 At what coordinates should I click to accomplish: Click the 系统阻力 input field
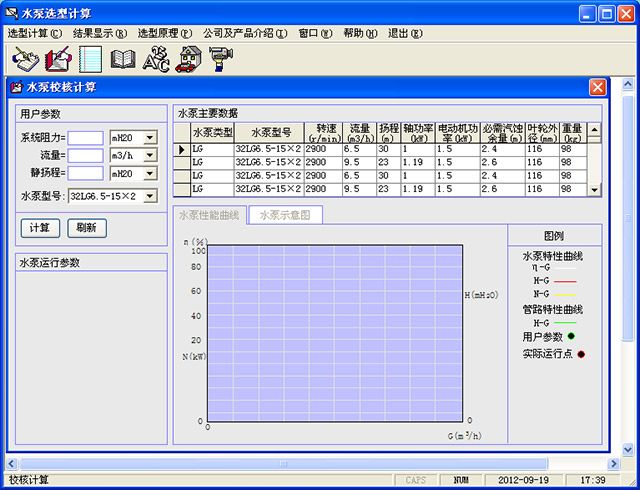click(85, 138)
